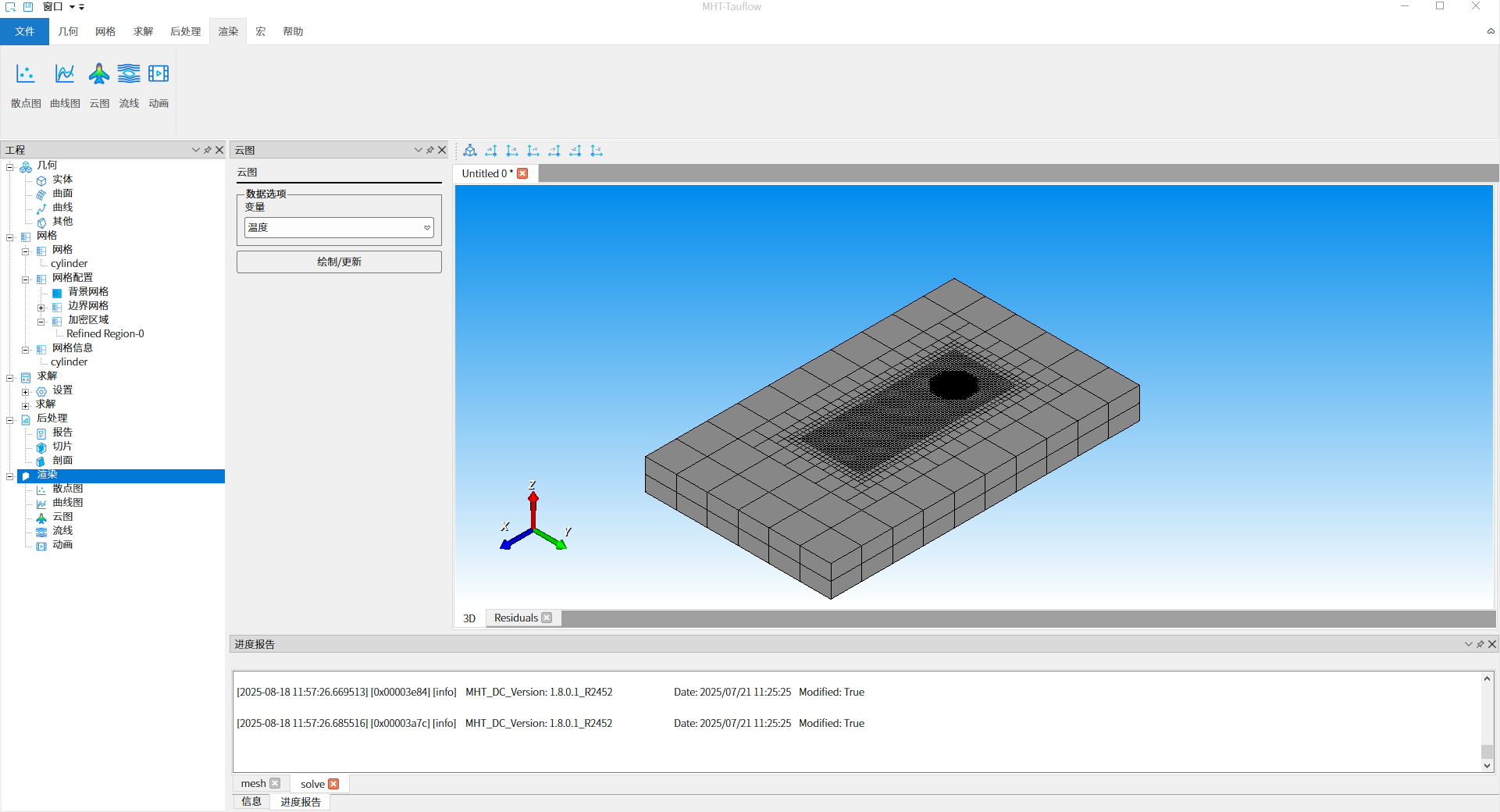Viewport: 1500px width, 812px height.
Task: Click the 绘制/更新 button
Action: pyautogui.click(x=339, y=262)
